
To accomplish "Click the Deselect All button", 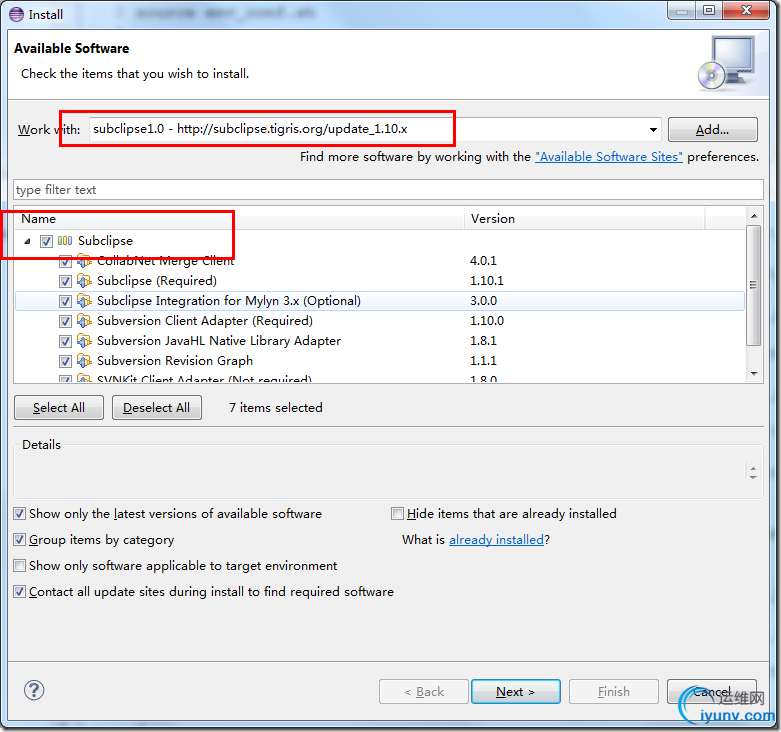I will (156, 408).
